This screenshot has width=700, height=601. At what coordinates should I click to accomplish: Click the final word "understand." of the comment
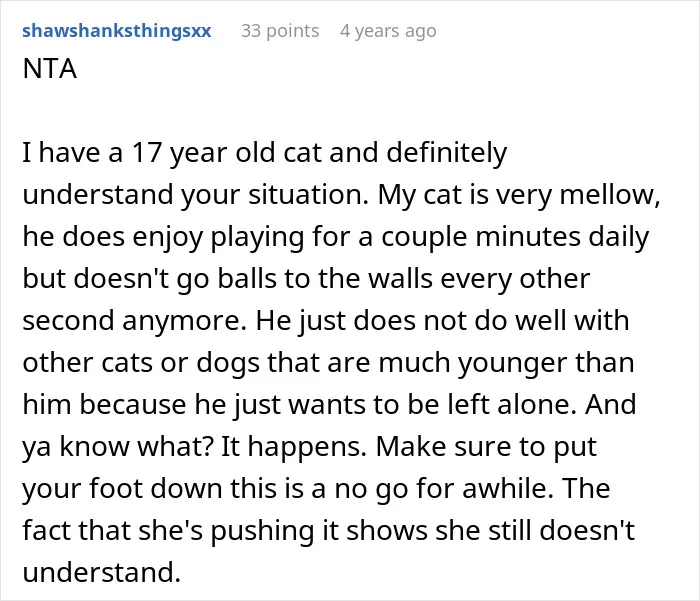101,572
